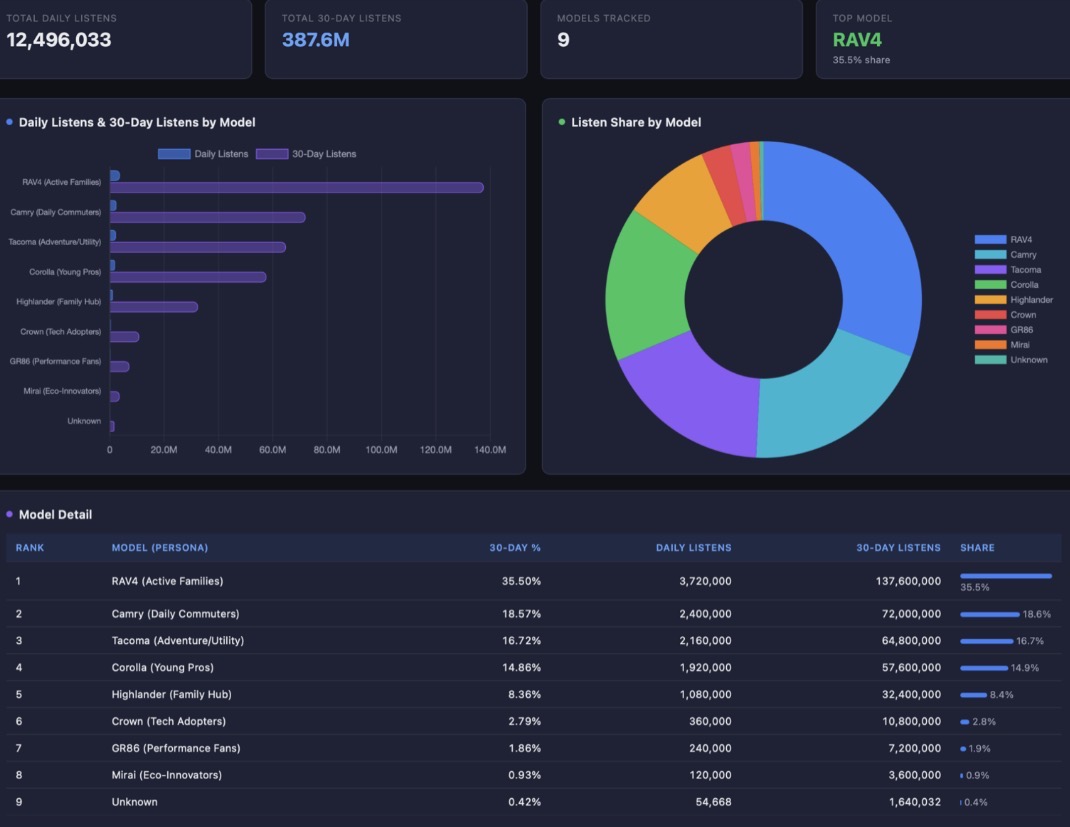Click the Total Daily Listens value 12,496,033
This screenshot has width=1070, height=827.
(x=59, y=40)
